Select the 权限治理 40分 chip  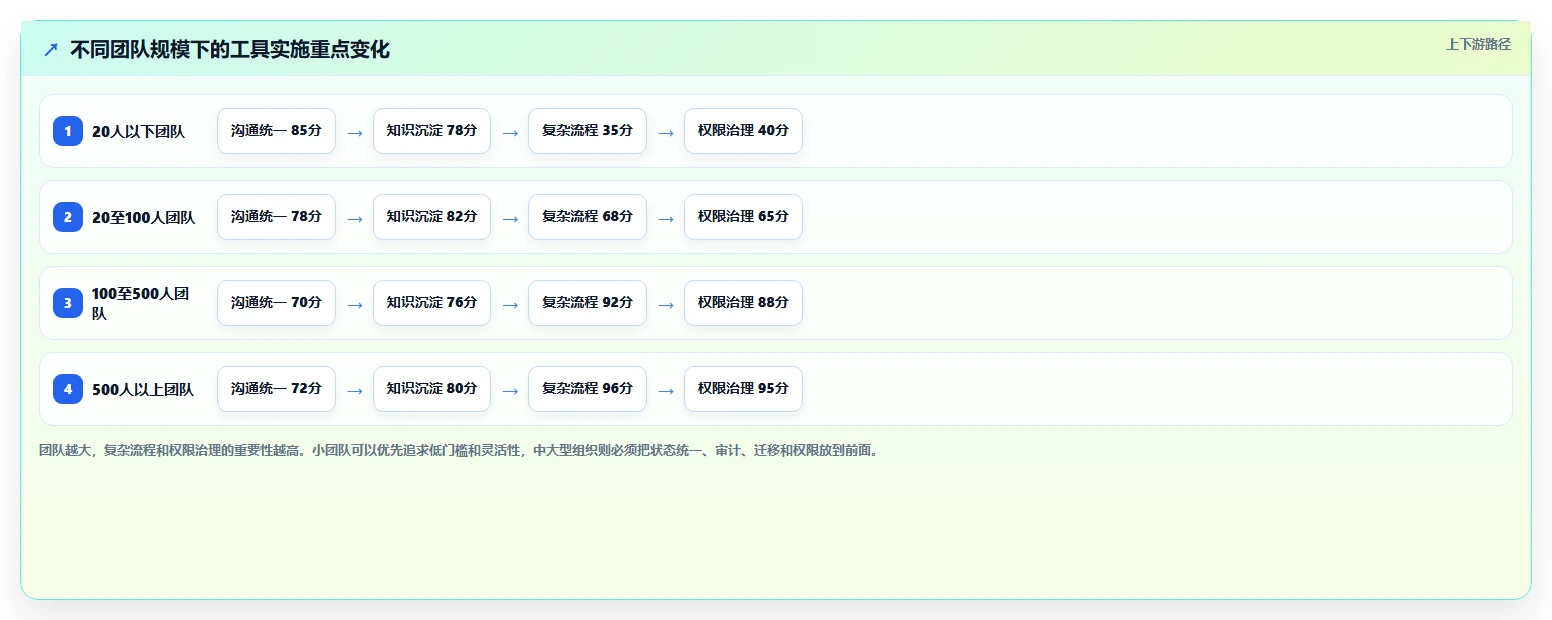tap(743, 131)
